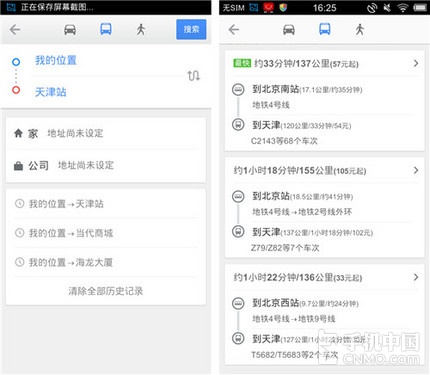Select train list C2143等68个车次
Image resolution: width=430 pixels, height=375 pixels.
(x=284, y=141)
